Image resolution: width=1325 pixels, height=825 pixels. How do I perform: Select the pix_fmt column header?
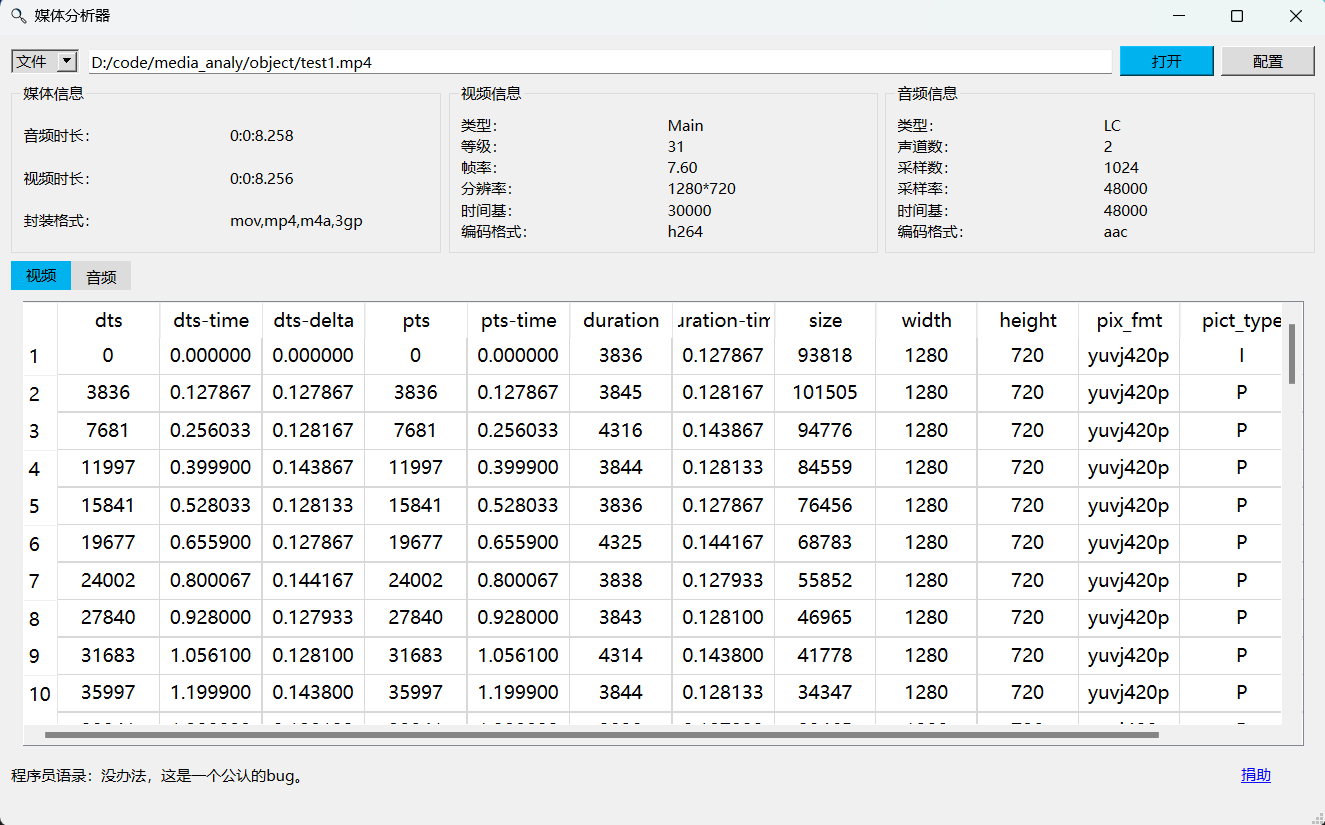(1129, 320)
